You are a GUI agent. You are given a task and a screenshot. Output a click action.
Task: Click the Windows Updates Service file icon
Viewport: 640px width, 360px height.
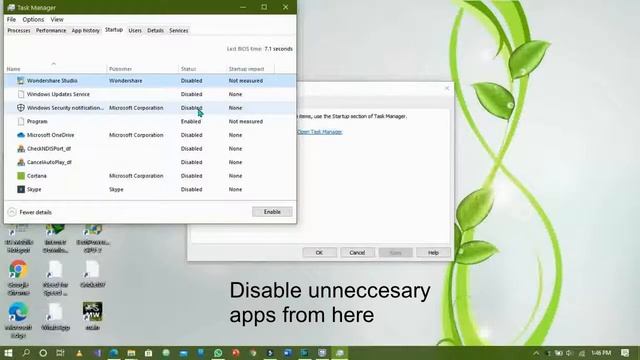pyautogui.click(x=21, y=94)
